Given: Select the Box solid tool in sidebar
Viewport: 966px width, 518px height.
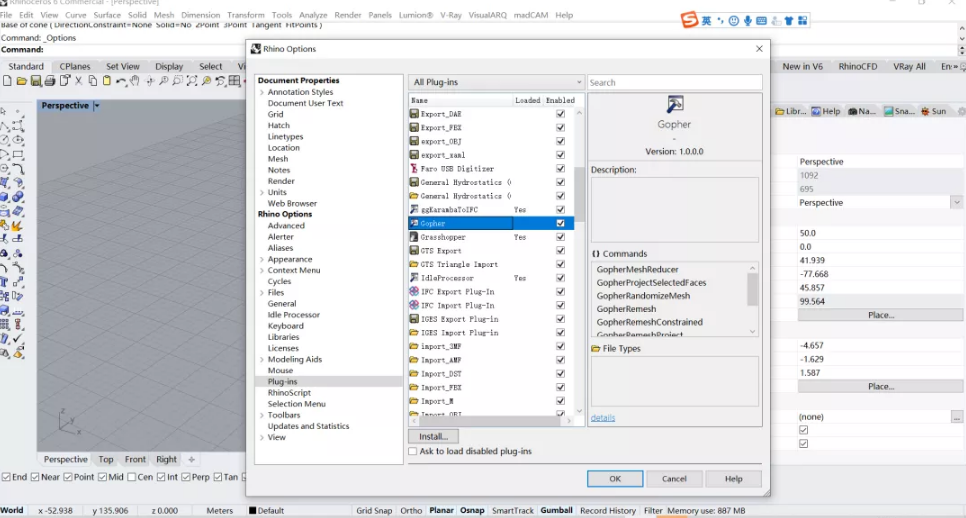Looking at the screenshot, I should 5,196.
